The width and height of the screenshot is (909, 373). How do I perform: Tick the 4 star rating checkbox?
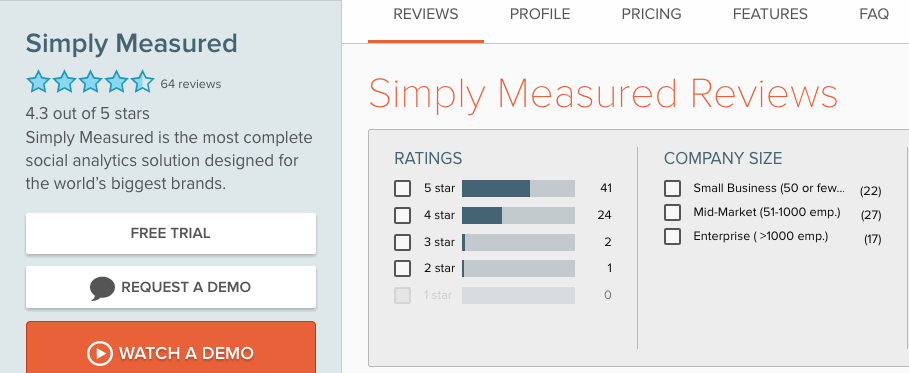tap(402, 215)
